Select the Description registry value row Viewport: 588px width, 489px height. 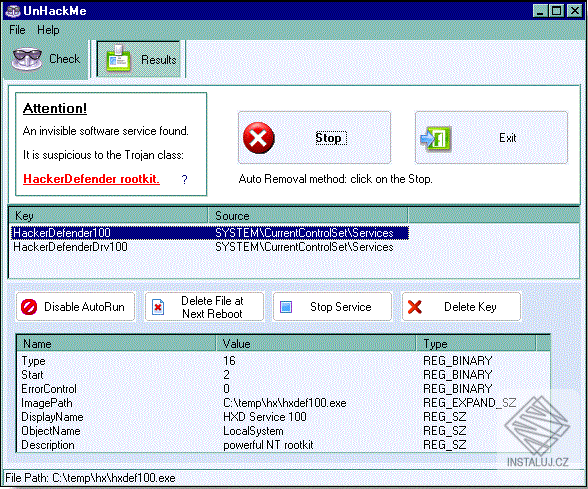pyautogui.click(x=283, y=445)
